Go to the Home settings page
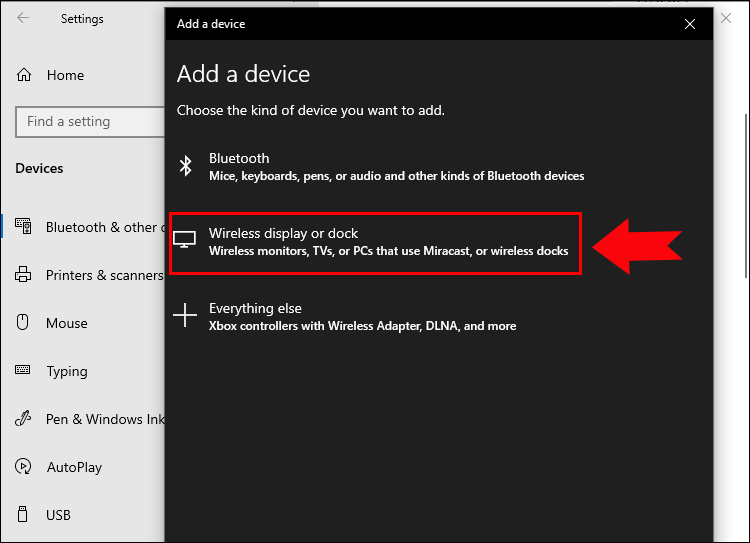The image size is (750, 543). (x=64, y=75)
